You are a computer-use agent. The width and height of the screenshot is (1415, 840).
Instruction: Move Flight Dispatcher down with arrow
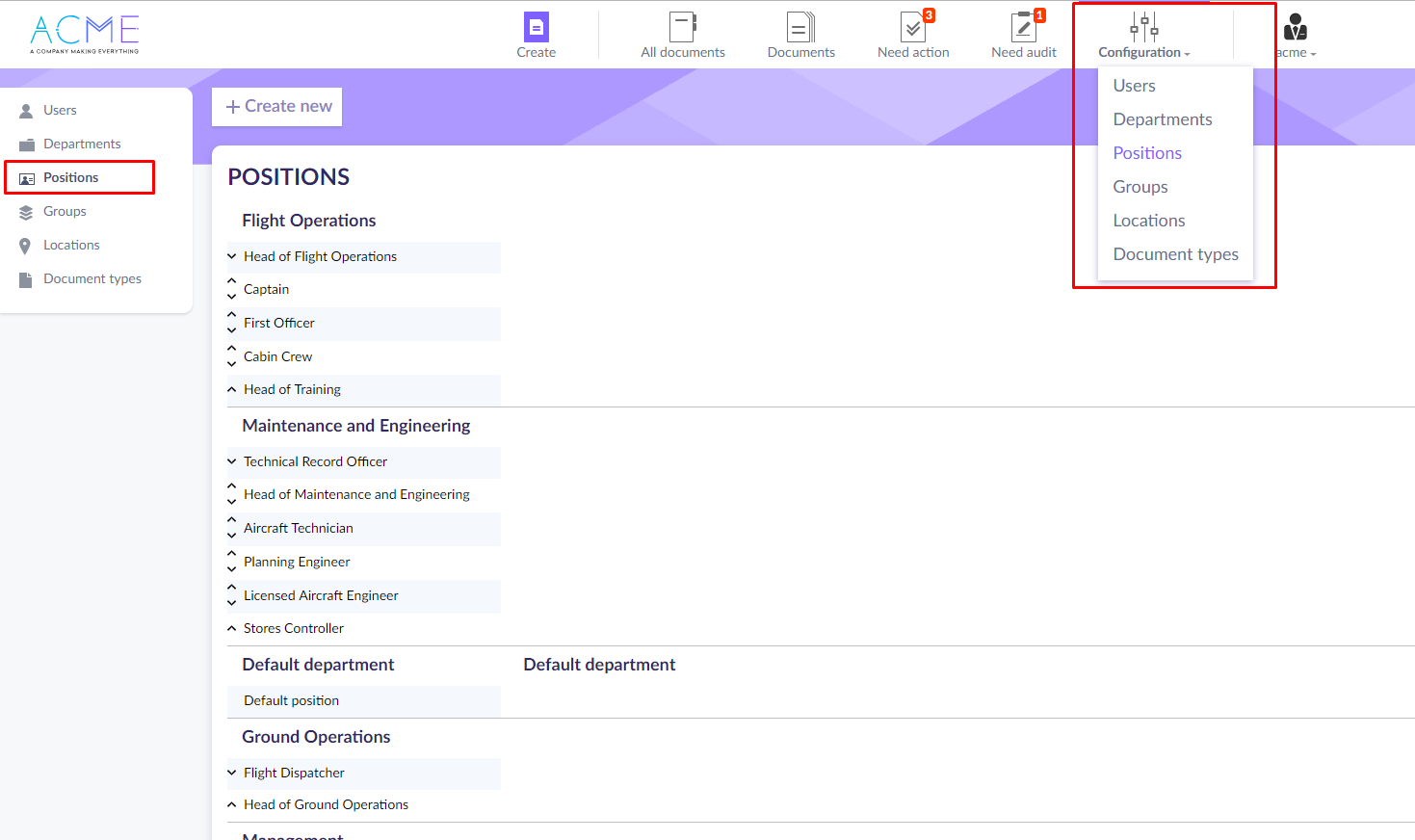(x=231, y=773)
